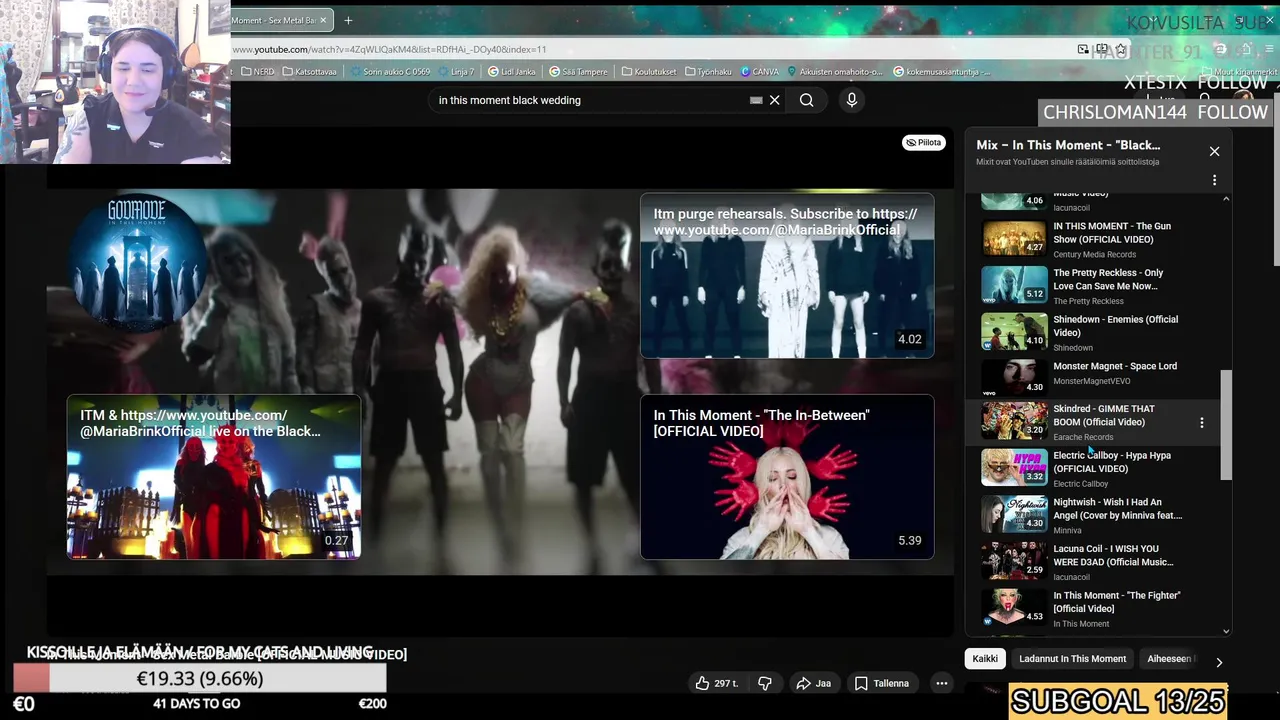The image size is (1280, 720).
Task: Open the Koulutukset bookmark folder
Action: pyautogui.click(x=649, y=72)
